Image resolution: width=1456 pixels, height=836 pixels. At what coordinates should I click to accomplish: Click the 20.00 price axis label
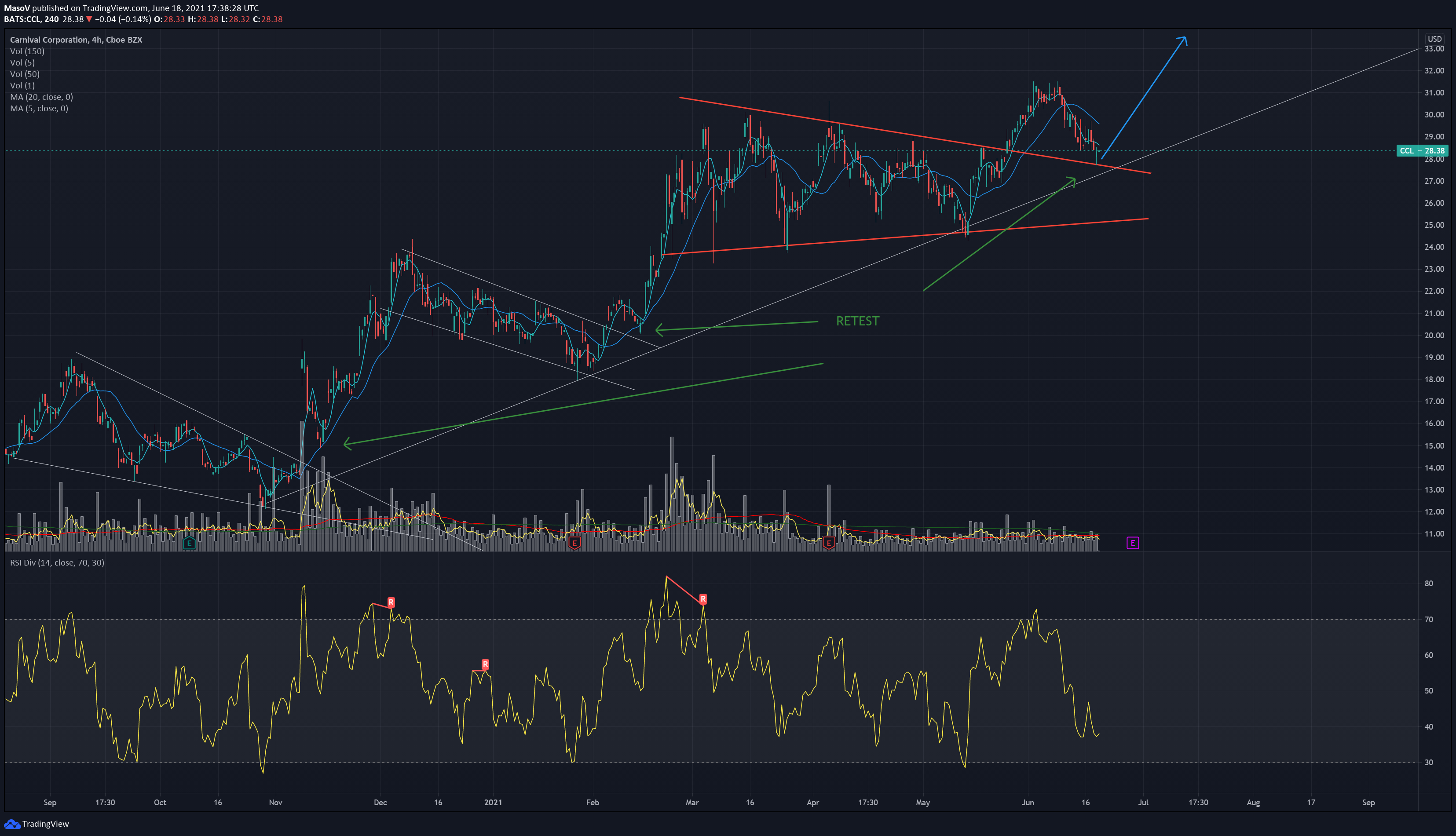pyautogui.click(x=1434, y=335)
